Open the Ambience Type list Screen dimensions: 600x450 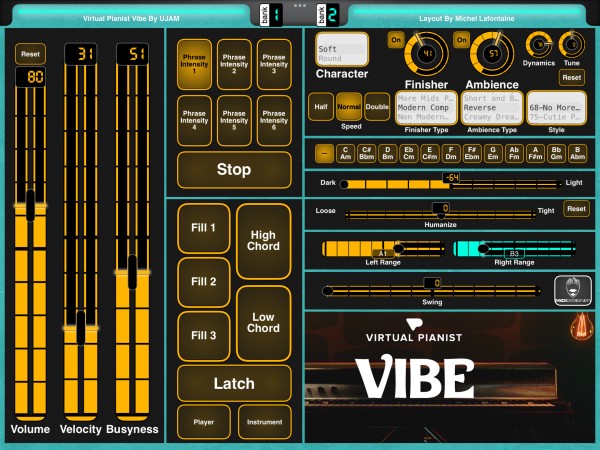click(492, 108)
